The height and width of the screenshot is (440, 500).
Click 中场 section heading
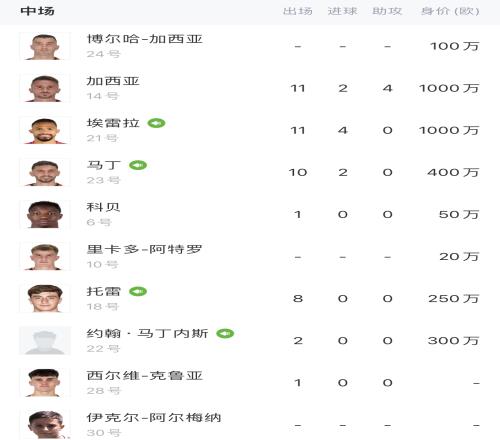point(37,11)
